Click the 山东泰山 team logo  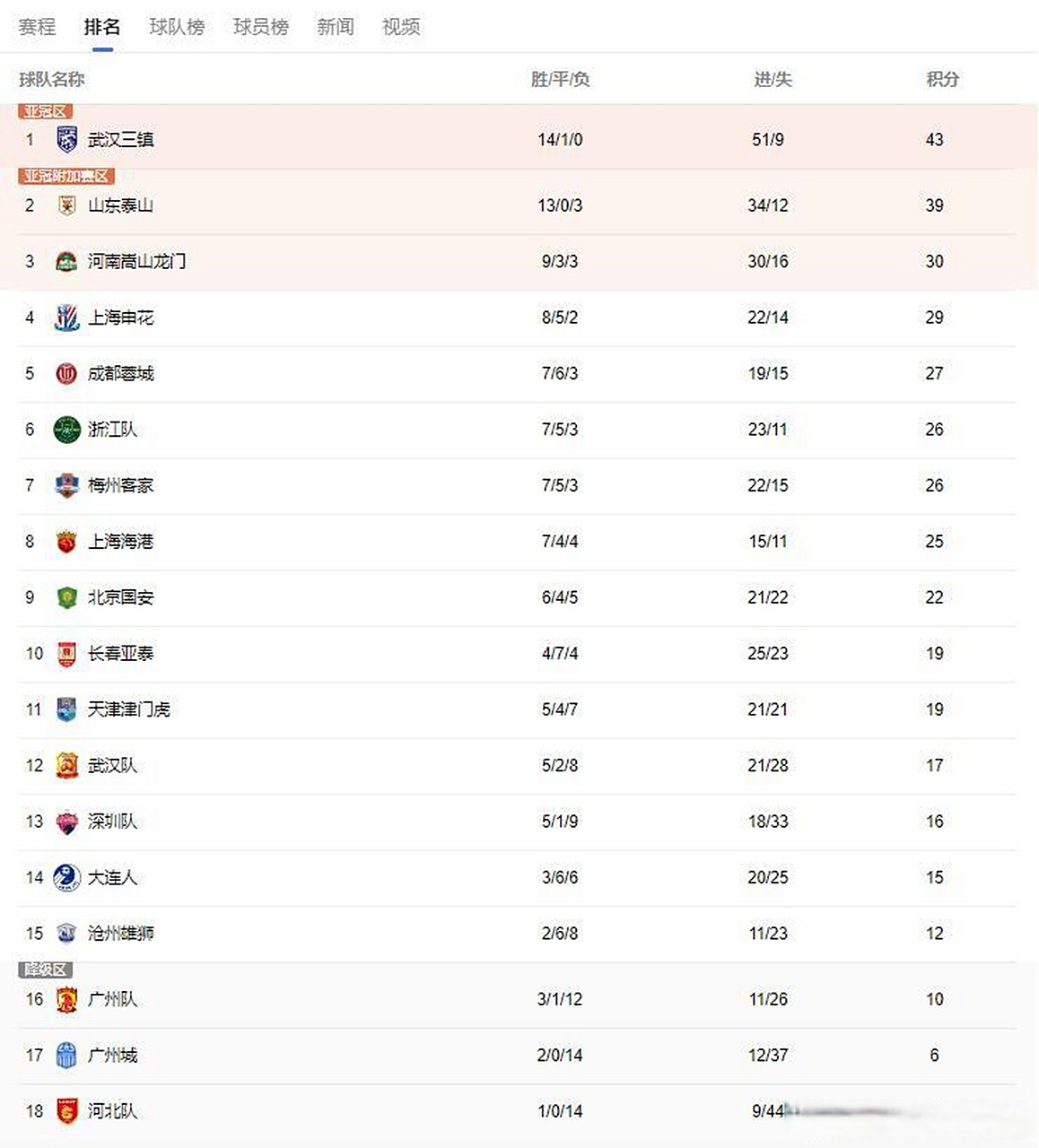tap(66, 205)
